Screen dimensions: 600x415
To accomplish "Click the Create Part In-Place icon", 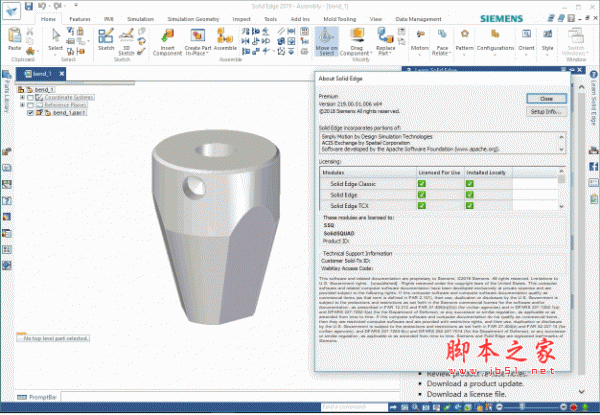I will point(198,36).
